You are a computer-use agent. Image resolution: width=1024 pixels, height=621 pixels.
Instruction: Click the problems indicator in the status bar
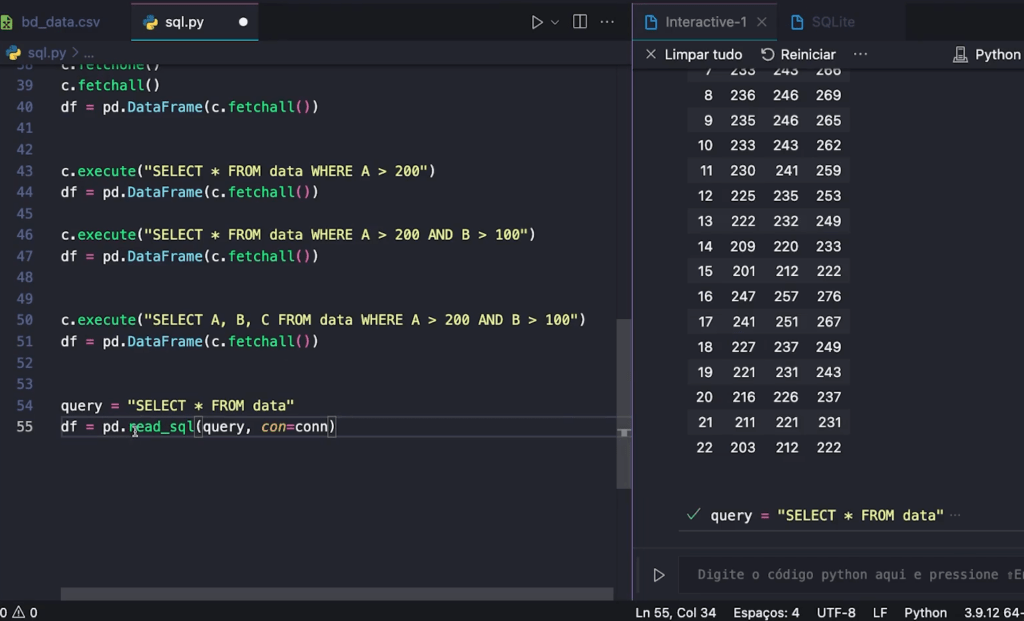point(17,611)
